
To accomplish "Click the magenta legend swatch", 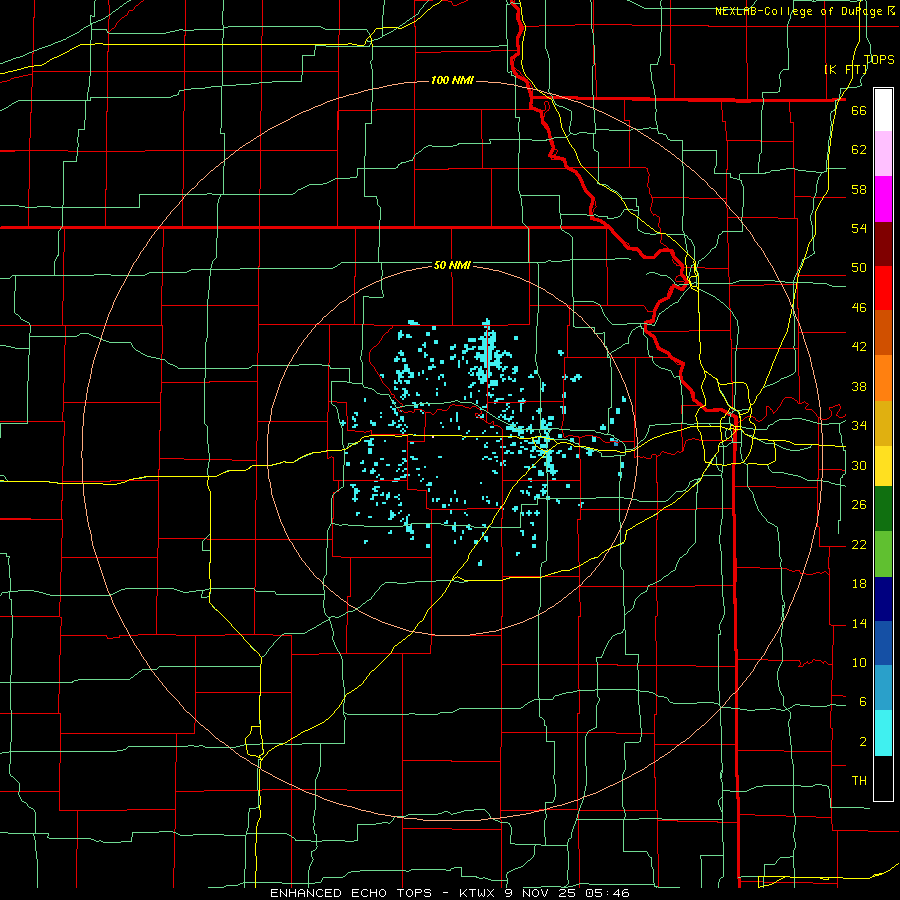I will (883, 199).
